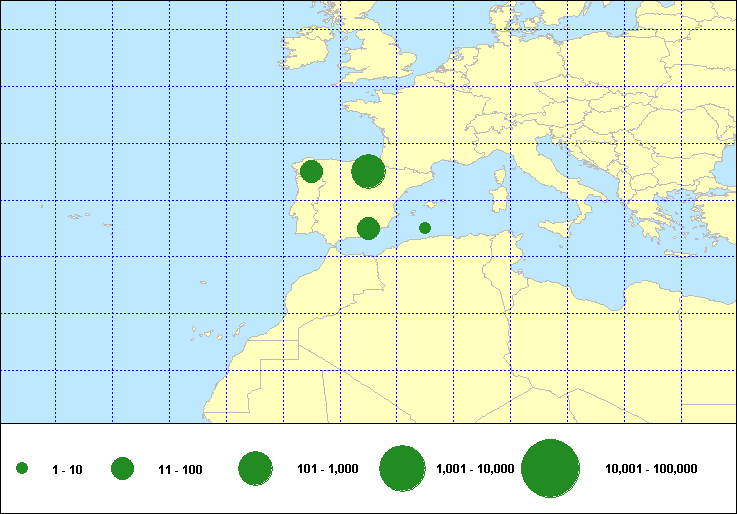This screenshot has height=514, width=737.
Task: Select the "10,001 - 100,000" legend text
Action: [x=651, y=469]
